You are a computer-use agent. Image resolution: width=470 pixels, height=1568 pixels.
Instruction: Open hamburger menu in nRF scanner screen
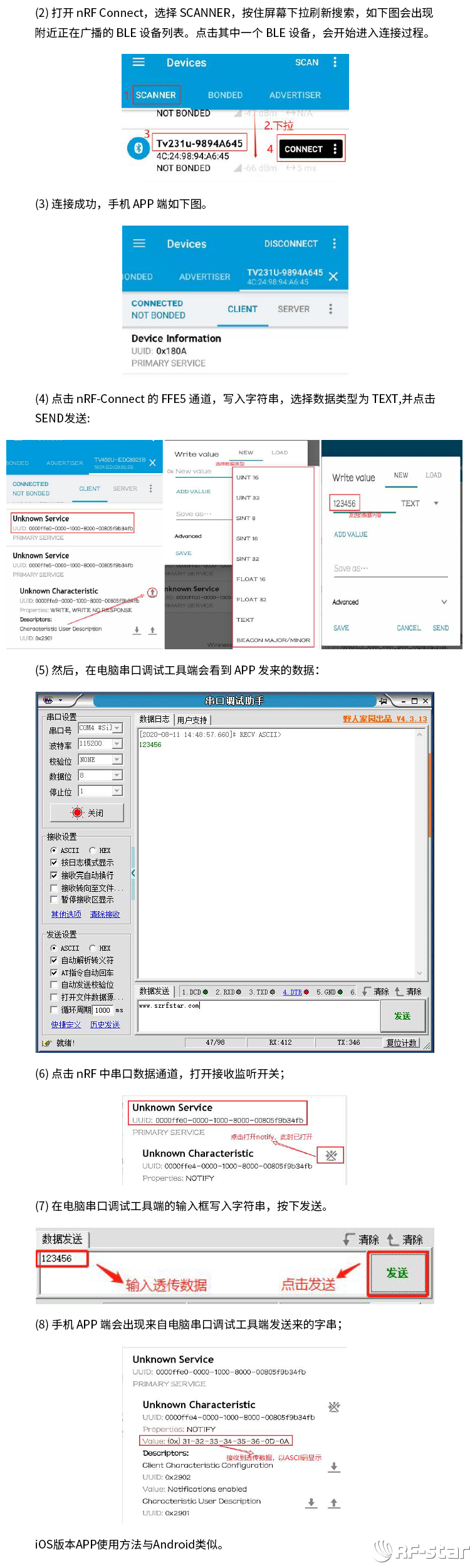[138, 62]
